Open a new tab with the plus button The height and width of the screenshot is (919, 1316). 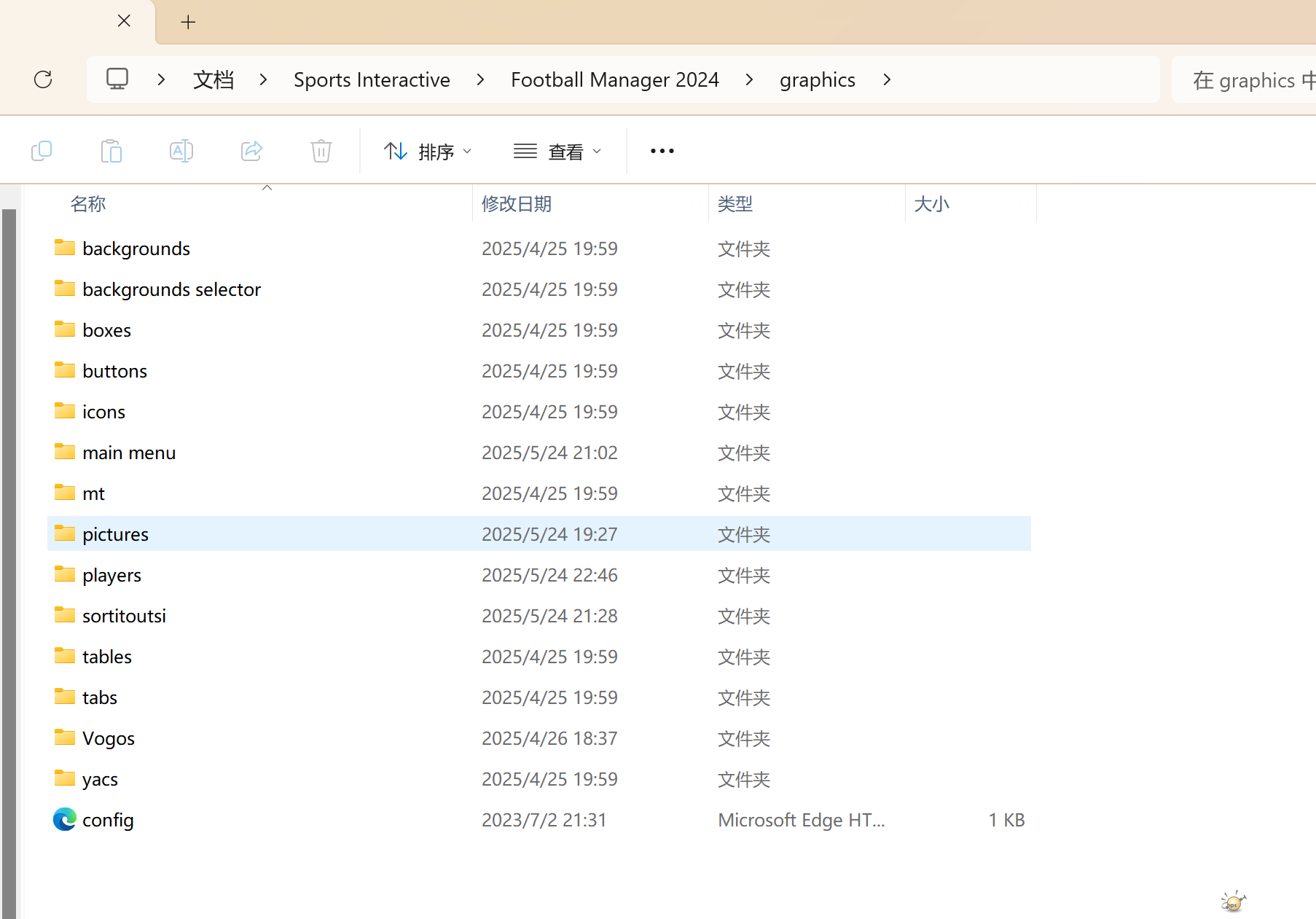coord(188,22)
